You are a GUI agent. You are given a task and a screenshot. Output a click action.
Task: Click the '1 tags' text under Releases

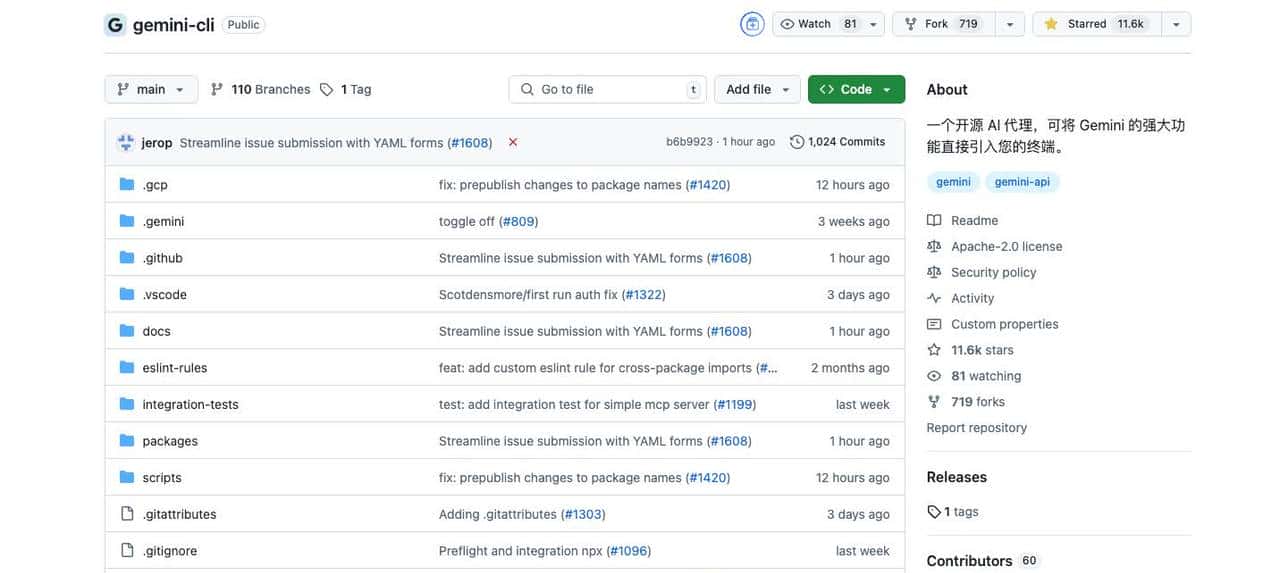pos(961,512)
